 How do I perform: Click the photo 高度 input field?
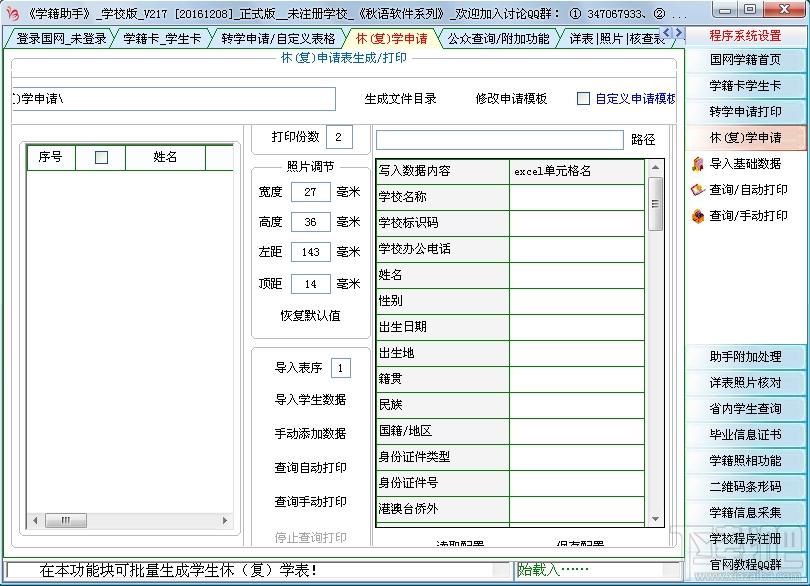(310, 222)
